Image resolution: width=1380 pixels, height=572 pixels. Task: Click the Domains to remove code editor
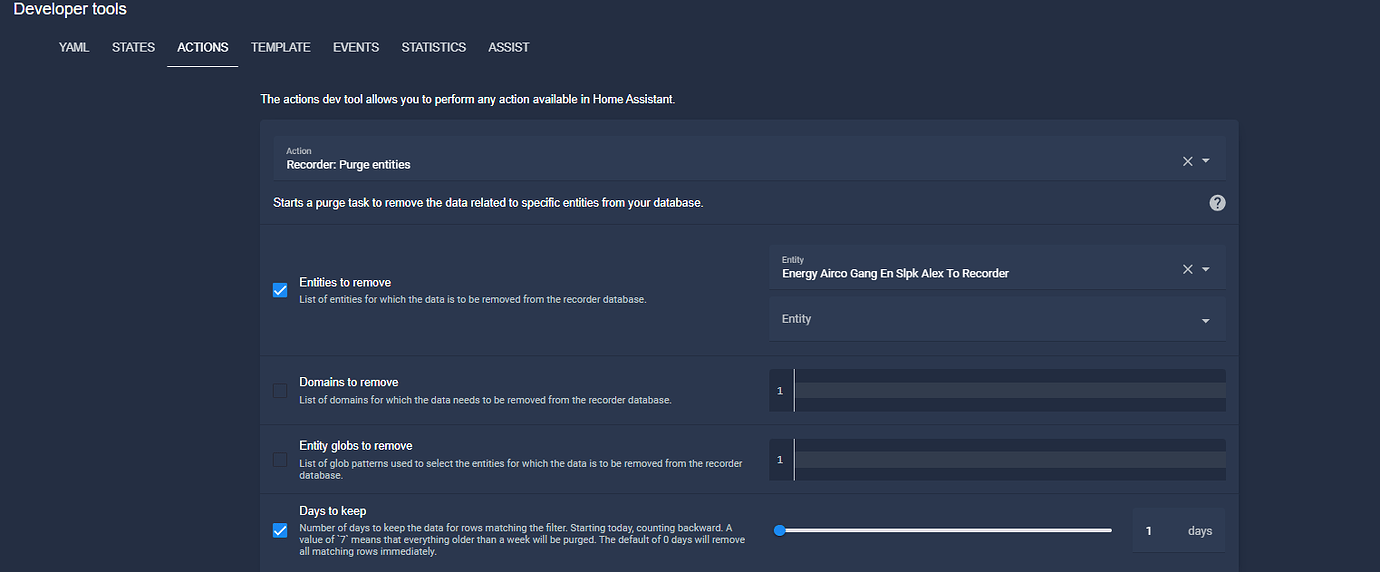(997, 390)
